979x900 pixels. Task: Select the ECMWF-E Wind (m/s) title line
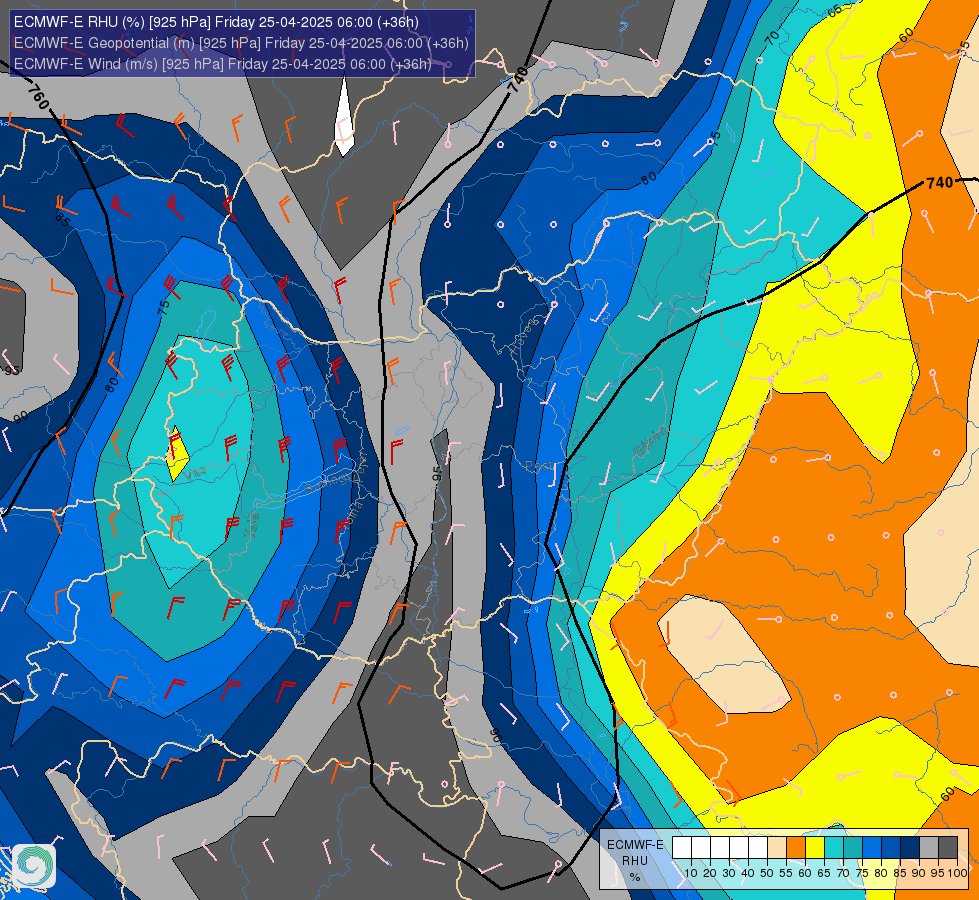tap(222, 64)
